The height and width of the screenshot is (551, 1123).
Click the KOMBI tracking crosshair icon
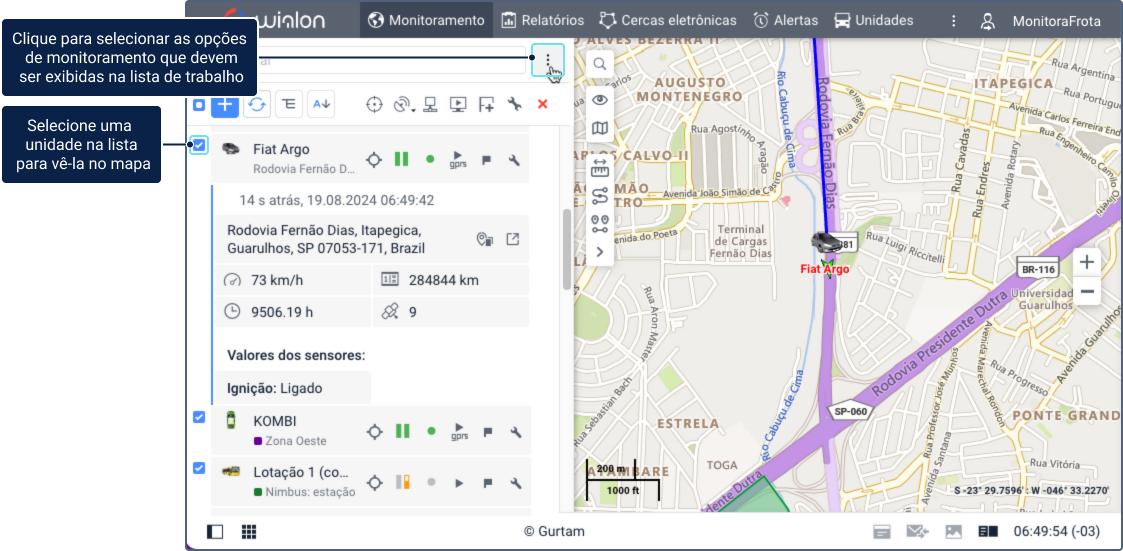[x=373, y=431]
